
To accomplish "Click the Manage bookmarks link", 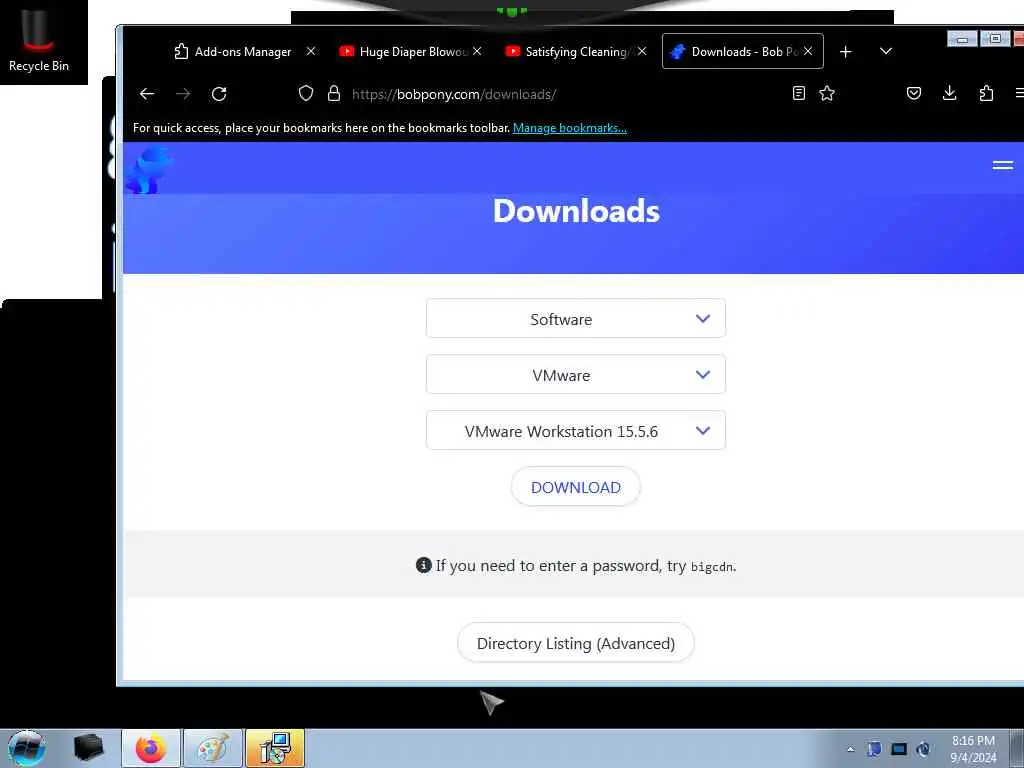I will tap(569, 128).
